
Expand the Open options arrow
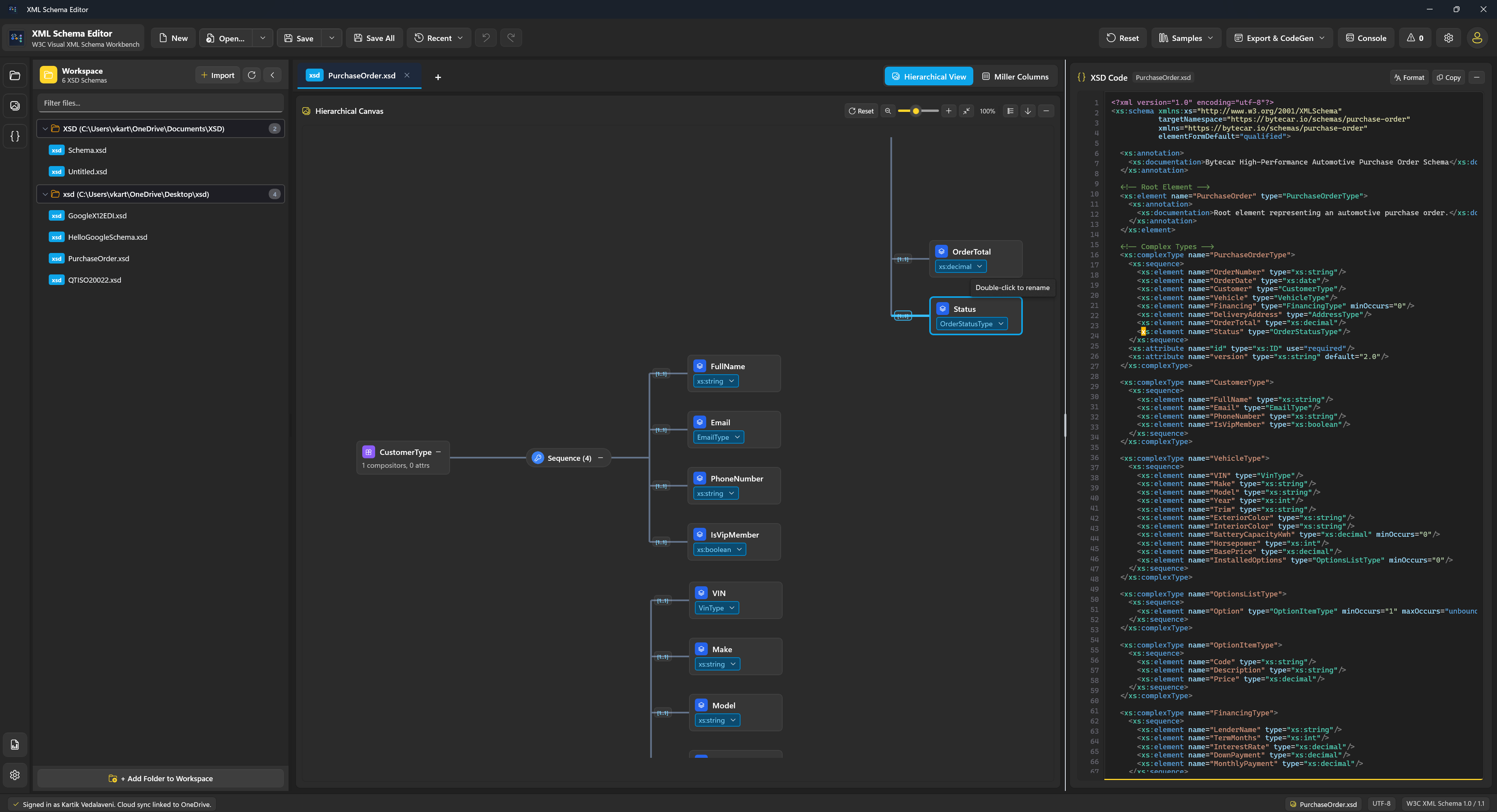(x=263, y=38)
